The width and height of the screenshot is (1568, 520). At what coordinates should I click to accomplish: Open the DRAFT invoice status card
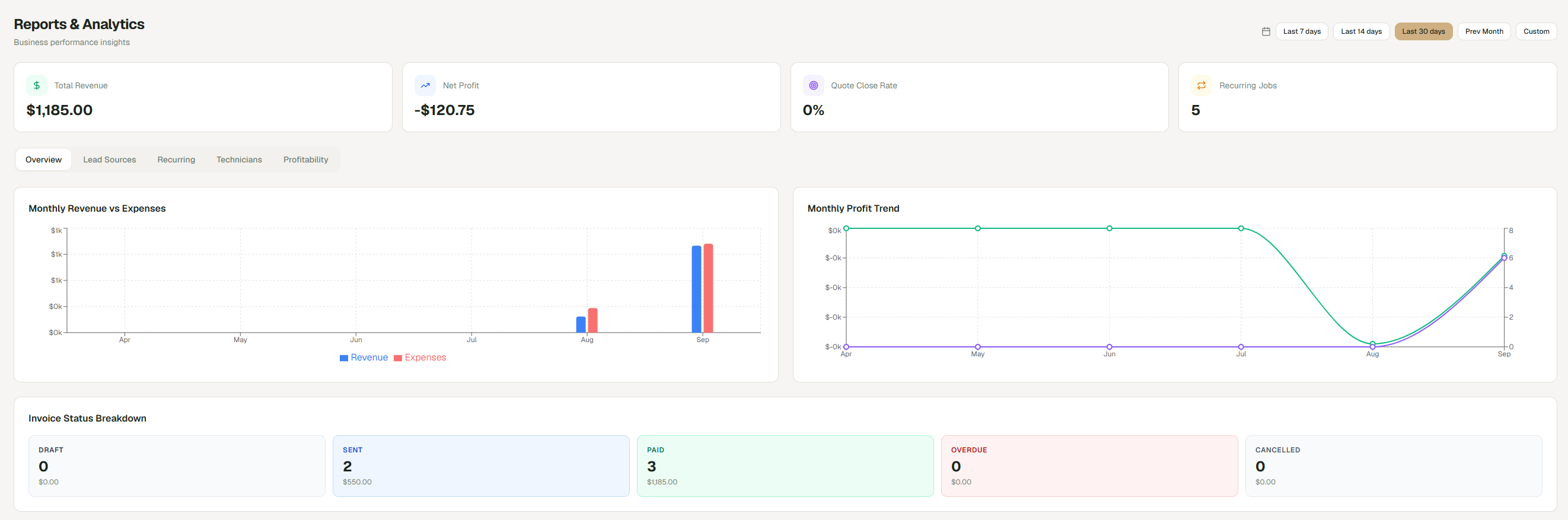tap(177, 466)
